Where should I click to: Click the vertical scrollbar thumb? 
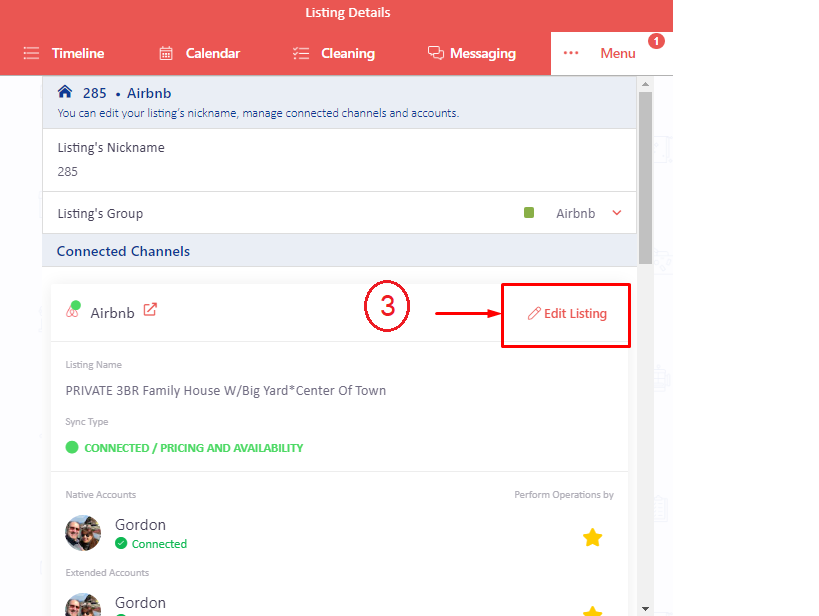[x=646, y=178]
